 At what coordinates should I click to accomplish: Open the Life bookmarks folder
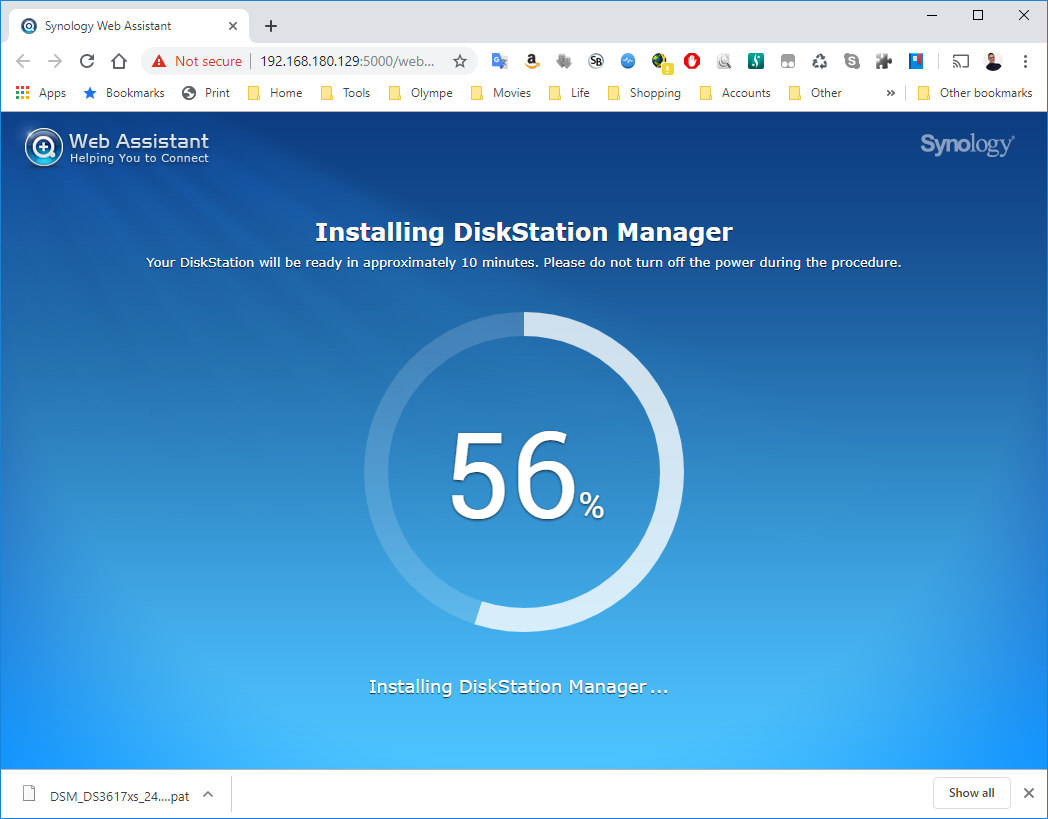pyautogui.click(x=569, y=93)
